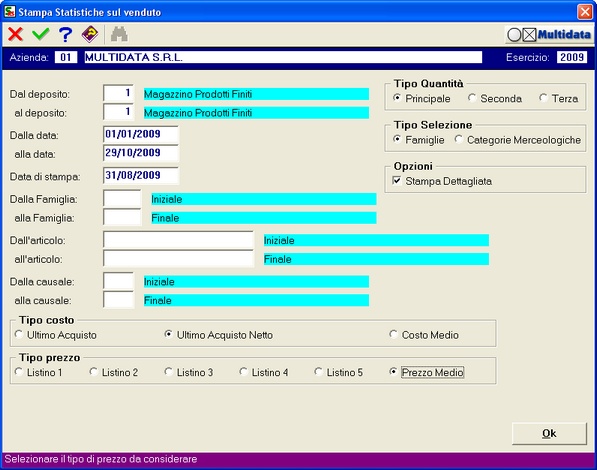Confirm with the green checkmark icon
Screen dimensions: 597x470
(x=41, y=34)
